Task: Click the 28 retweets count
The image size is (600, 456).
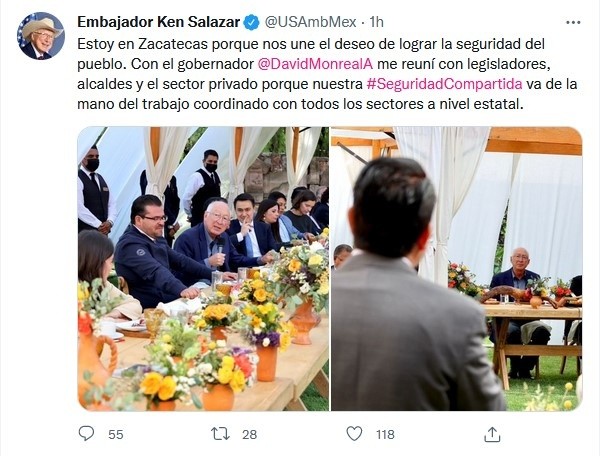Action: coord(249,435)
